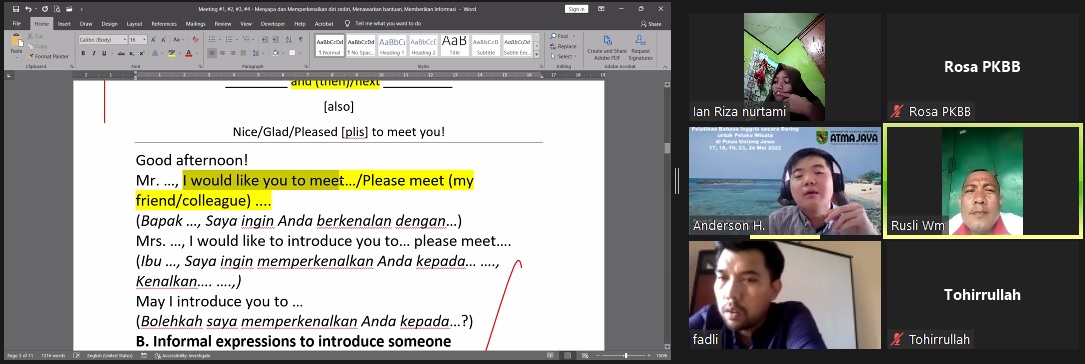Click the Save icon in Quick Access toolbar
The width and height of the screenshot is (1085, 364).
coord(15,9)
